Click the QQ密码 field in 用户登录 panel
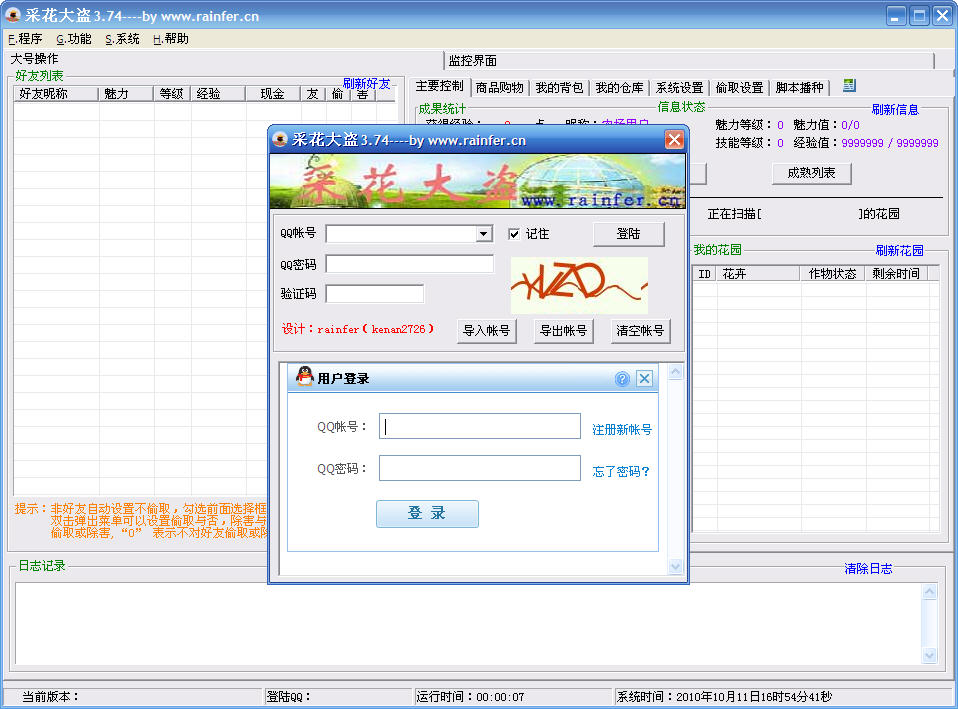 (480, 468)
